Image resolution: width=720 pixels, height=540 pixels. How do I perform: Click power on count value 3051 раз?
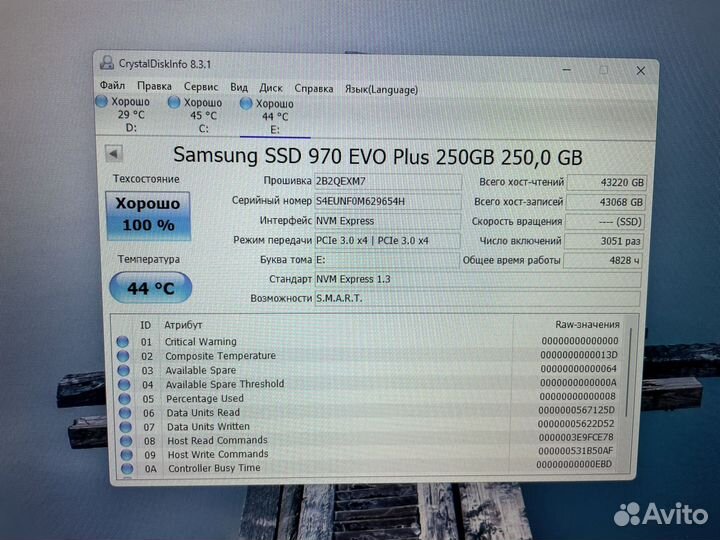click(x=603, y=241)
